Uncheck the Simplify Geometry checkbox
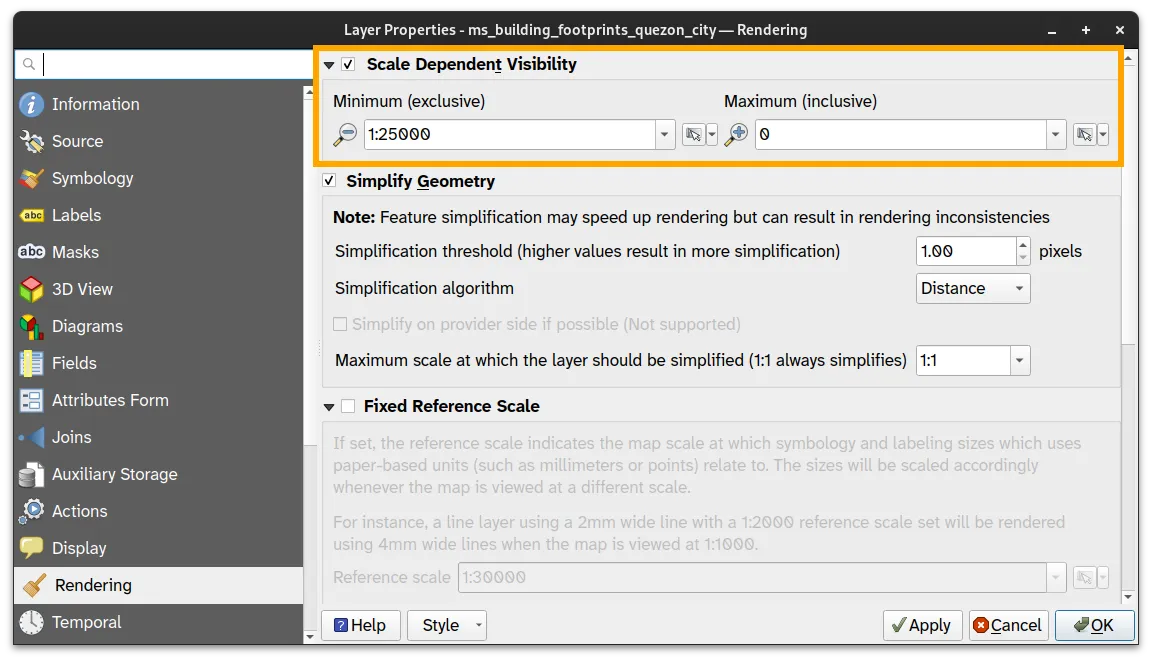 click(x=330, y=181)
